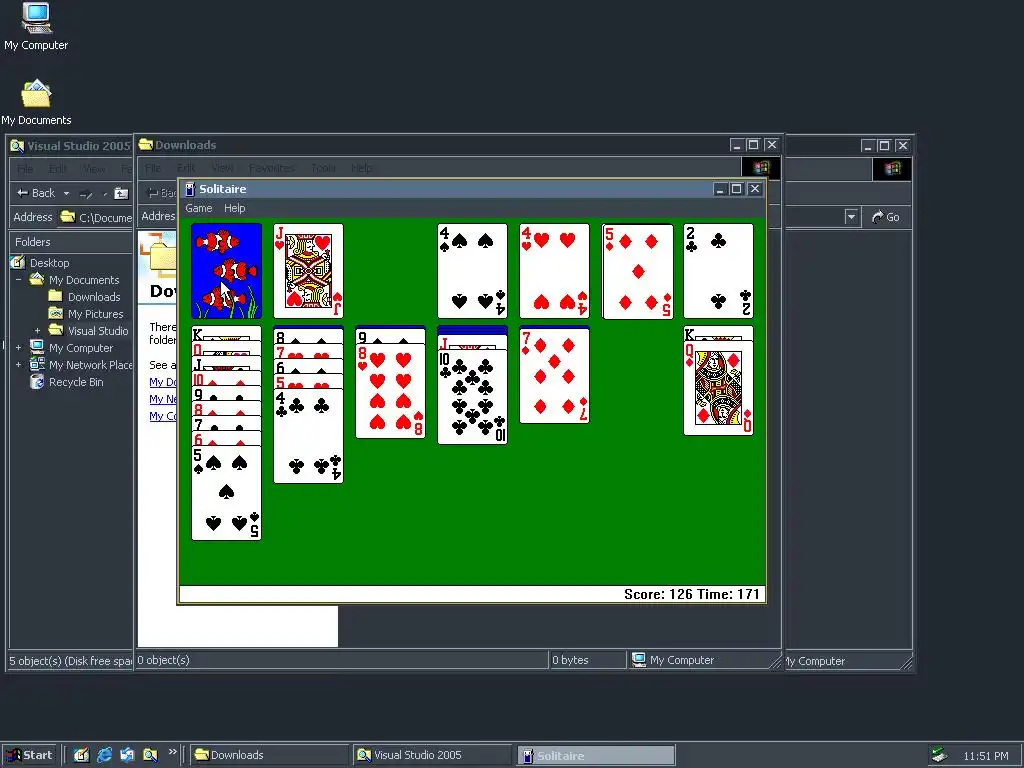1024x768 pixels.
Task: Expand the My Computer tree node
Action: tap(18, 347)
